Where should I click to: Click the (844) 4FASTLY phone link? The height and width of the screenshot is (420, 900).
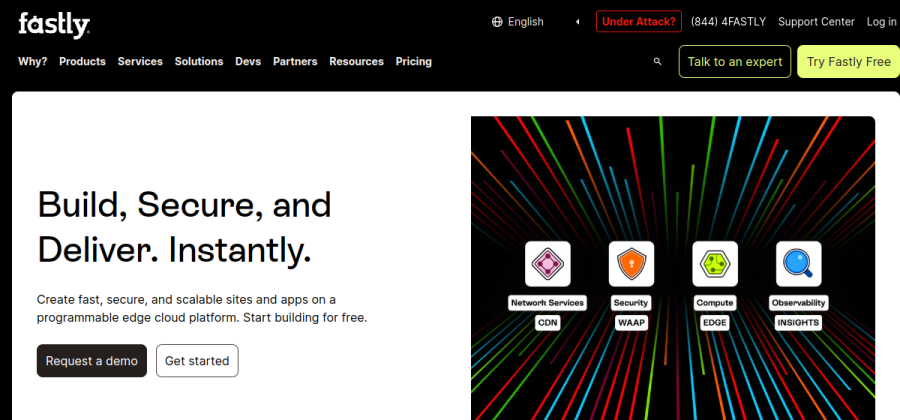pos(728,22)
